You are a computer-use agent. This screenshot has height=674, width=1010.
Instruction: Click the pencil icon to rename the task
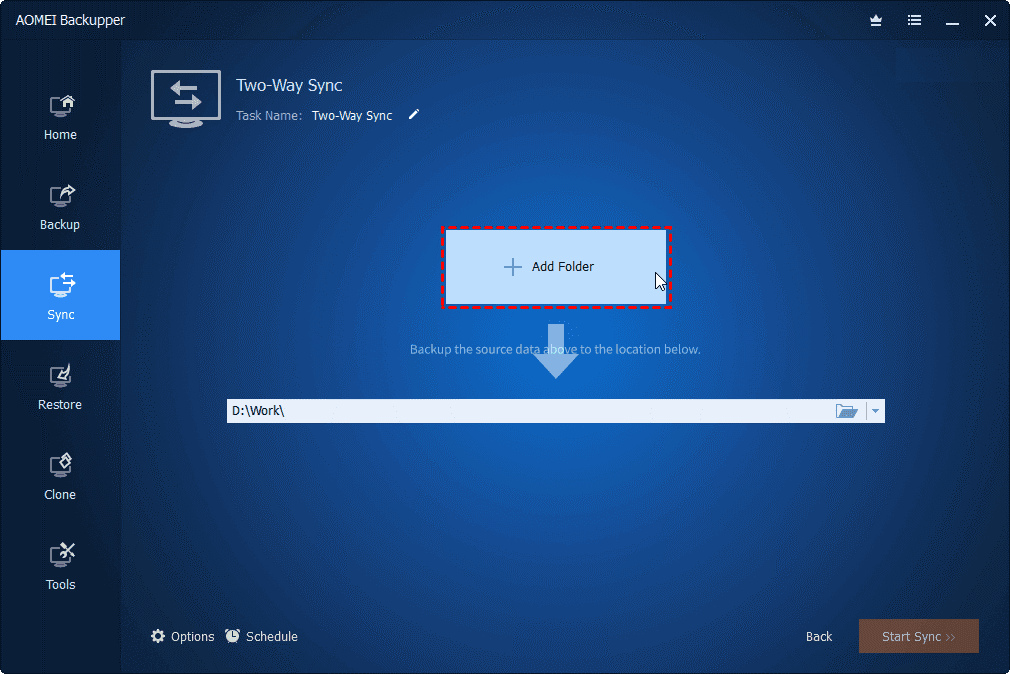click(413, 115)
